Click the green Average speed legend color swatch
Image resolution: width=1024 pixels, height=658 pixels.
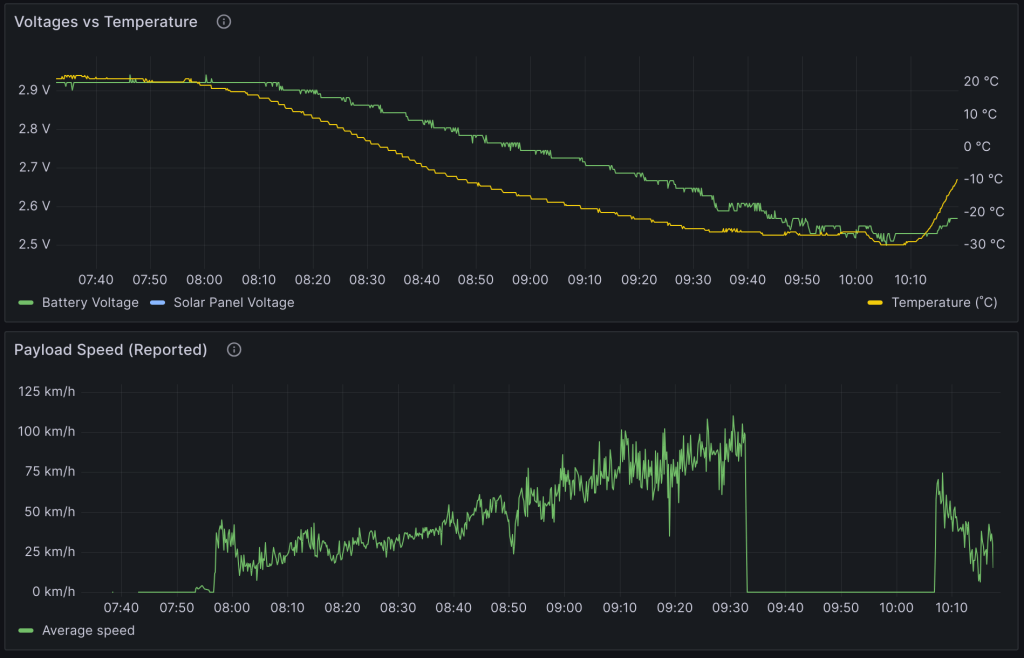[26, 630]
